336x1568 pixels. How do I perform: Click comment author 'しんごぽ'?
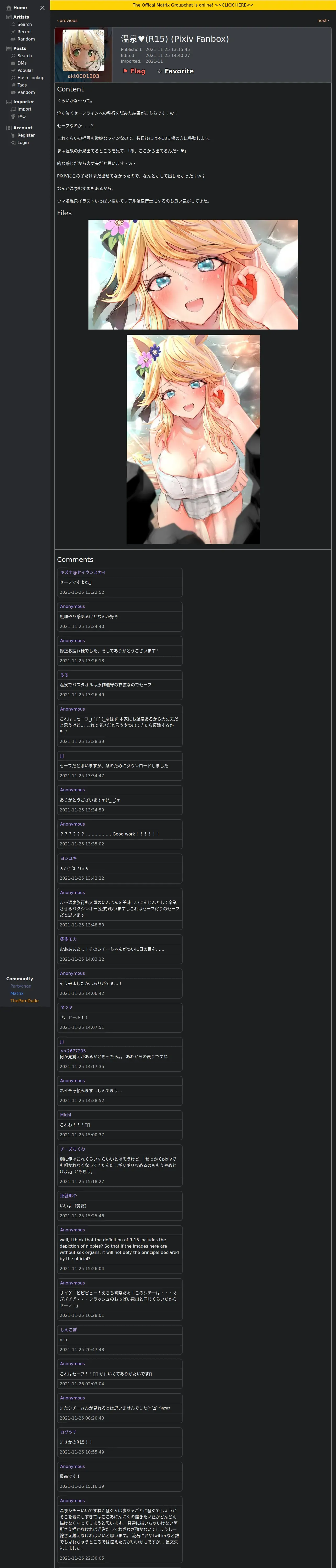(68, 1330)
